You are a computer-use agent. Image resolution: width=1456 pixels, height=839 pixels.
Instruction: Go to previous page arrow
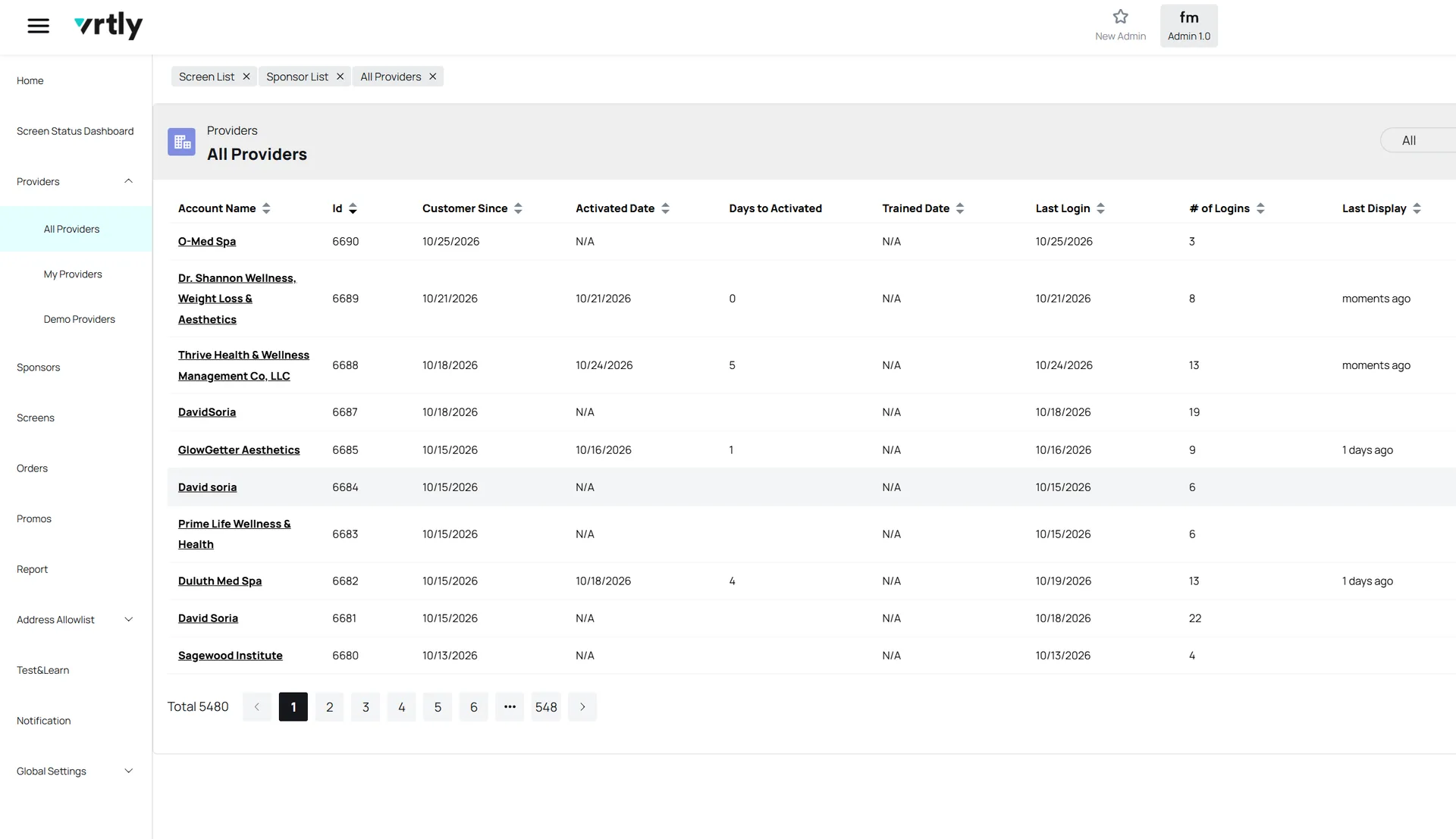click(257, 707)
